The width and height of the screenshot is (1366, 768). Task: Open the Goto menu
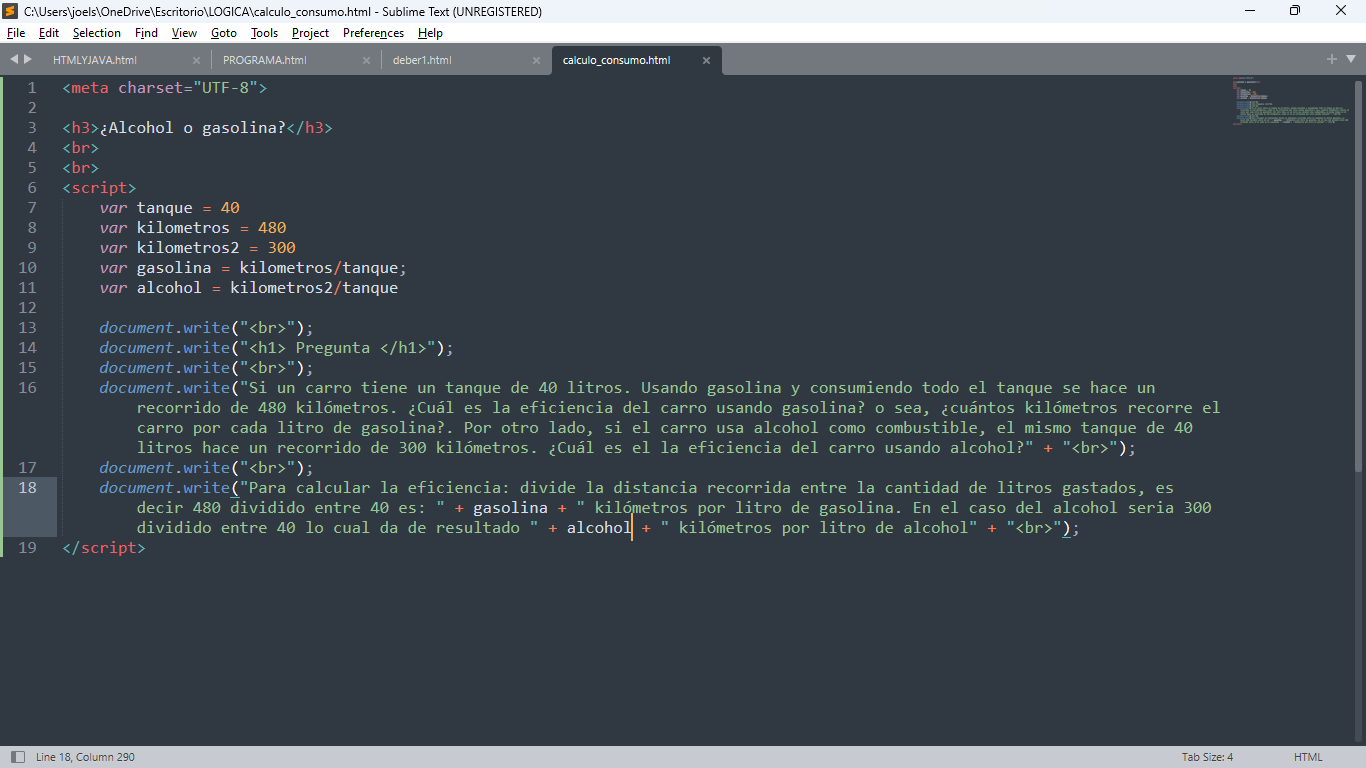224,33
